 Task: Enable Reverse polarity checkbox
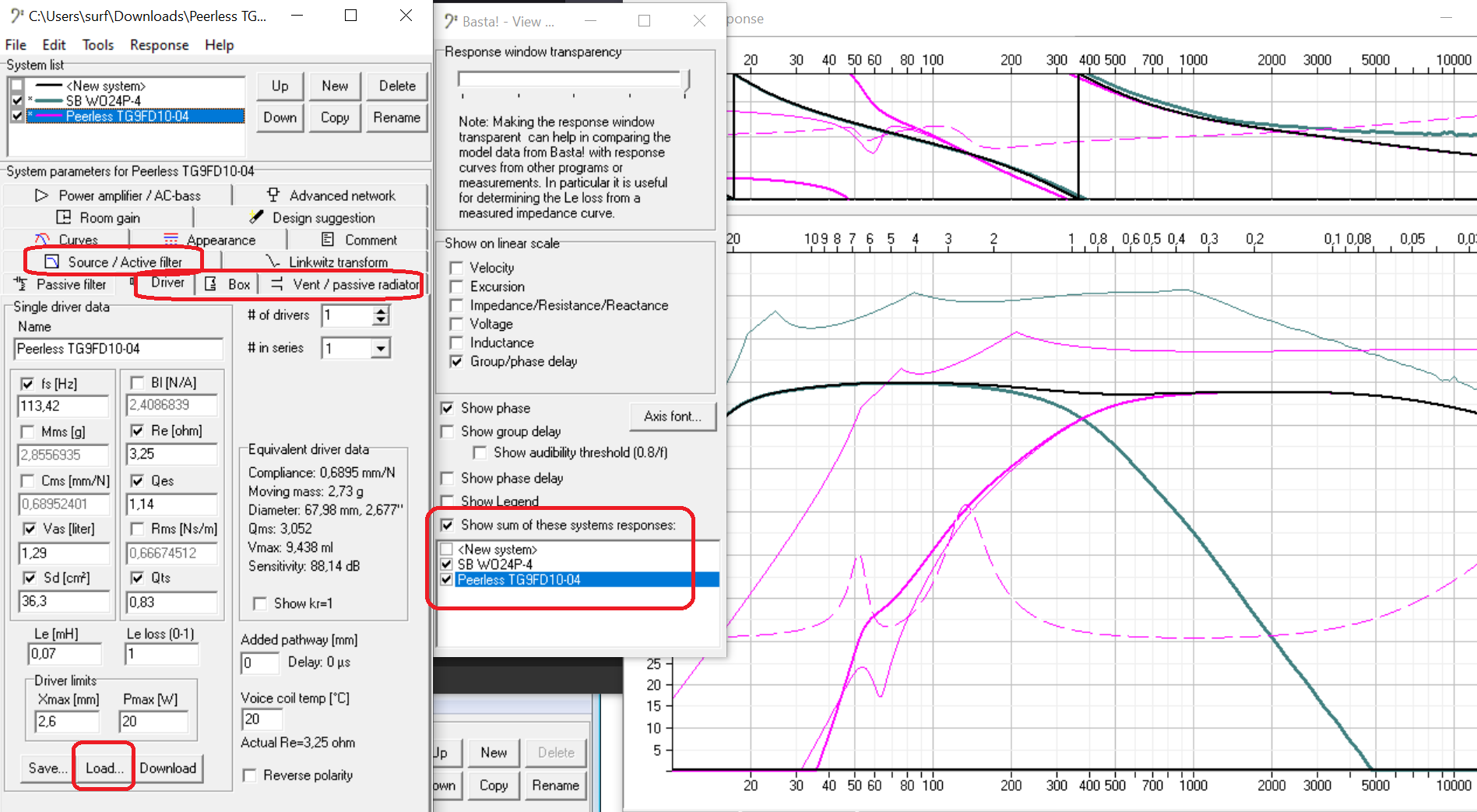tap(250, 775)
